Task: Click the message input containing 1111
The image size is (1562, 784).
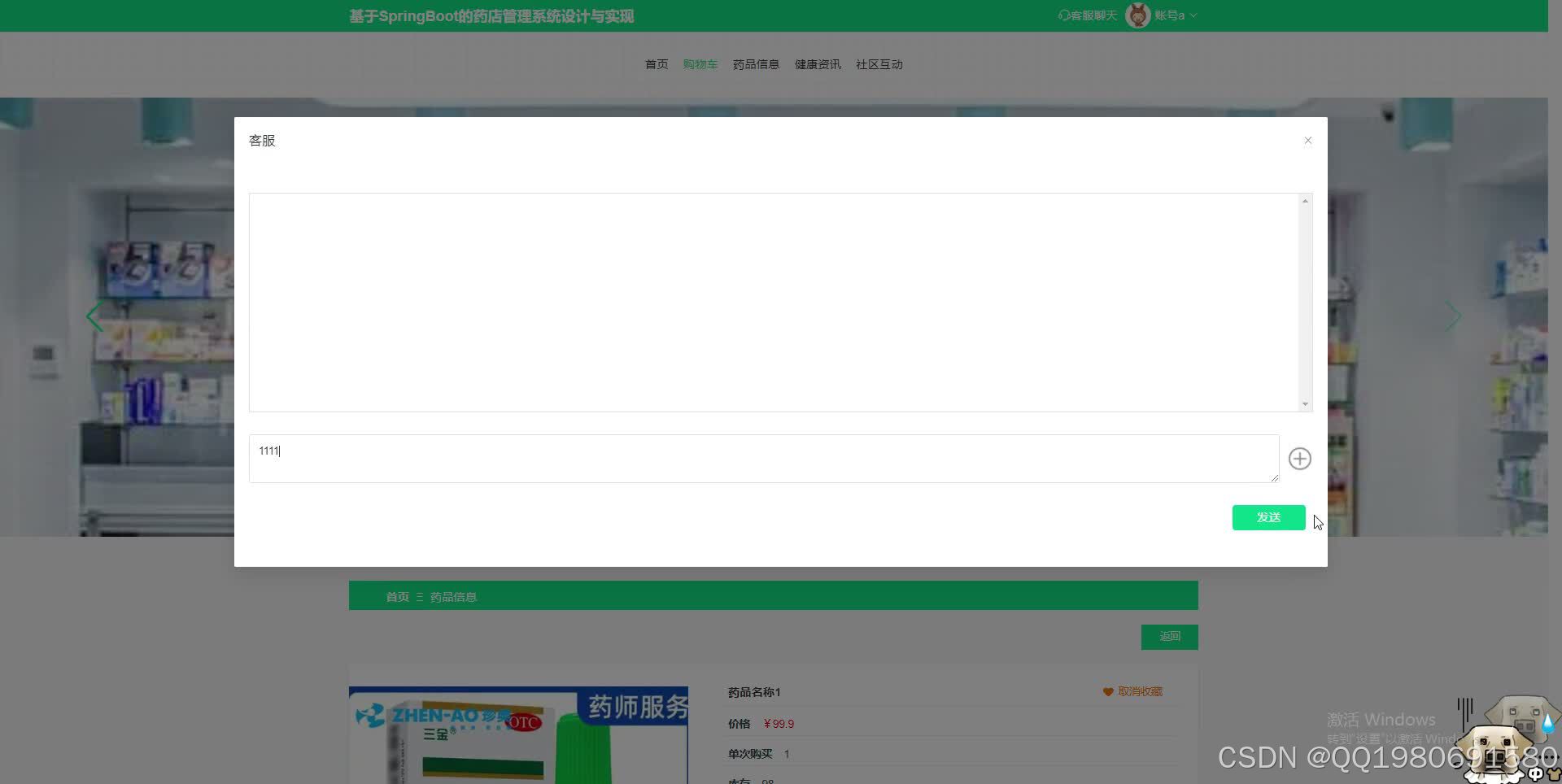Action: pyautogui.click(x=763, y=458)
